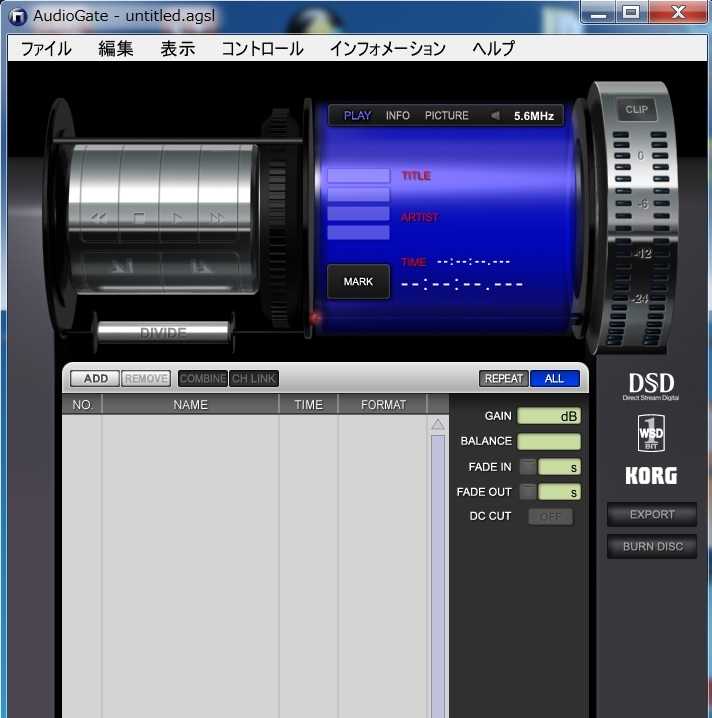Enable the FADE IN checkbox

[x=528, y=467]
